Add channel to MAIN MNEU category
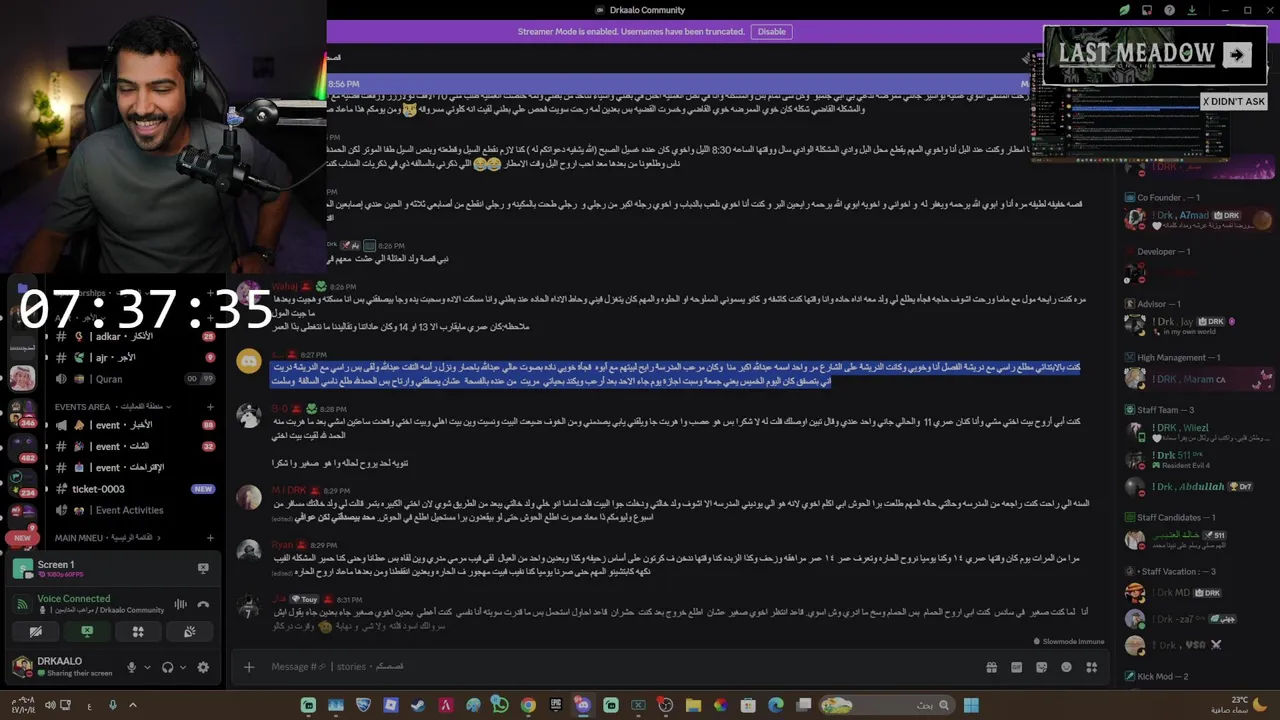 210,538
